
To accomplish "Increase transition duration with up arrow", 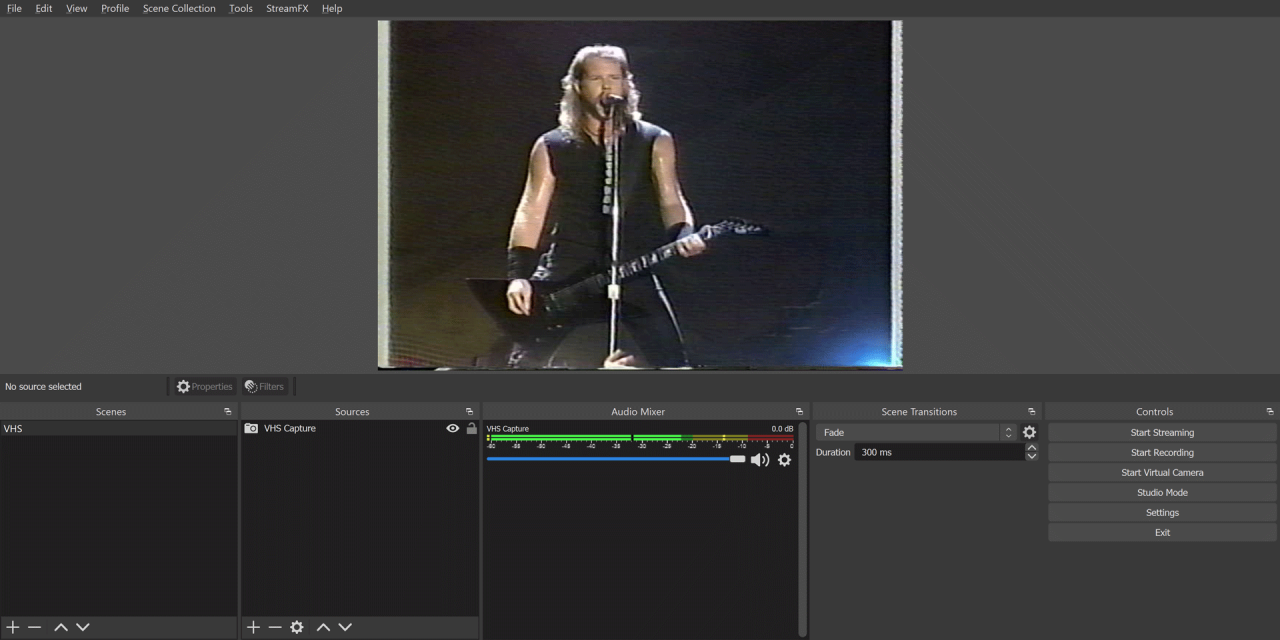I will [1031, 448].
